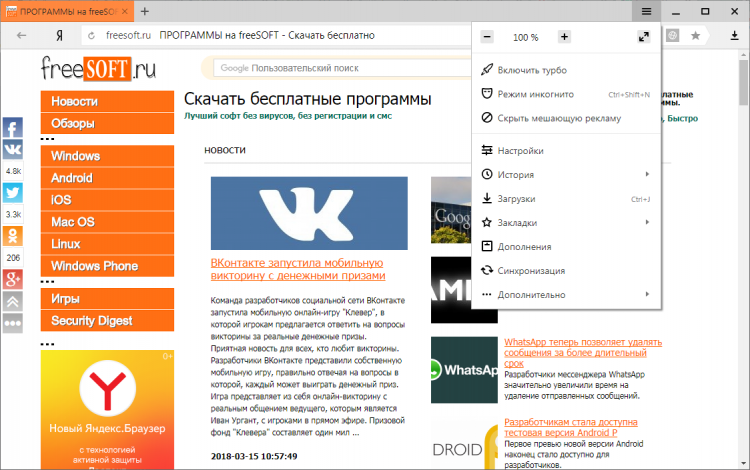Open the 'Новости' sidebar section
Screen dimensions: 750x470
pos(107,101)
